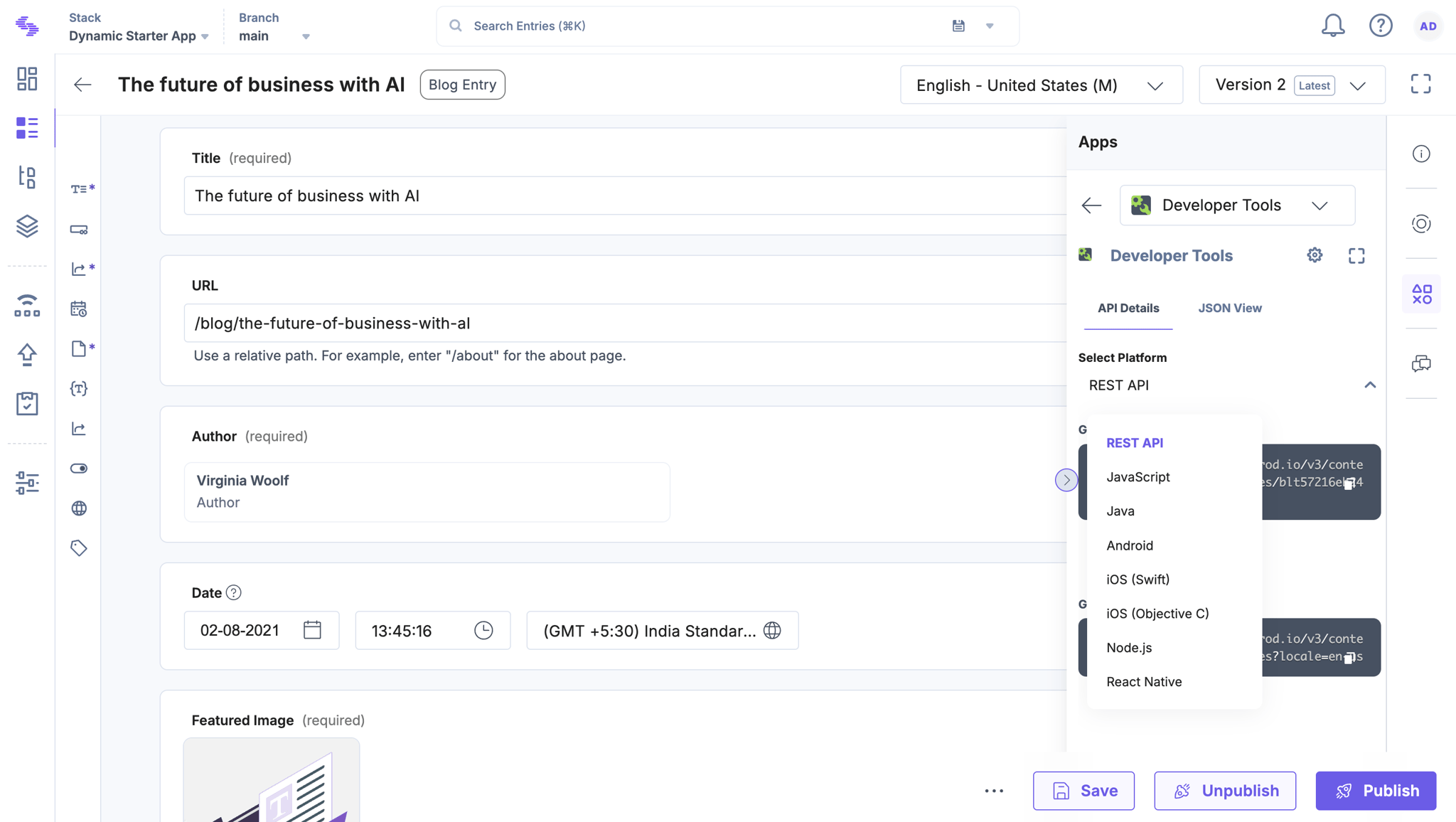
Task: Open the Assets layers icon in sidebar
Action: point(27,226)
